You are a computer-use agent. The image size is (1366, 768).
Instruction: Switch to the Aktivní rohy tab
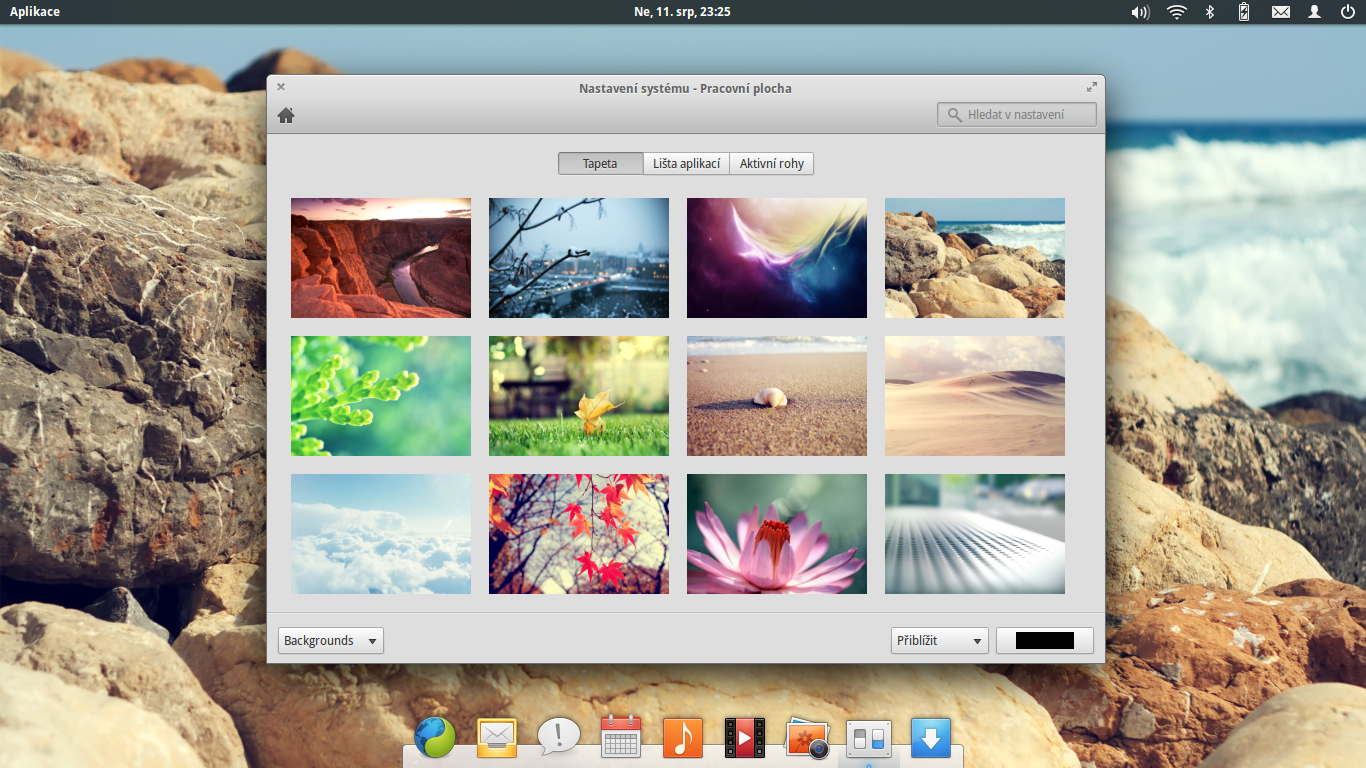point(771,163)
